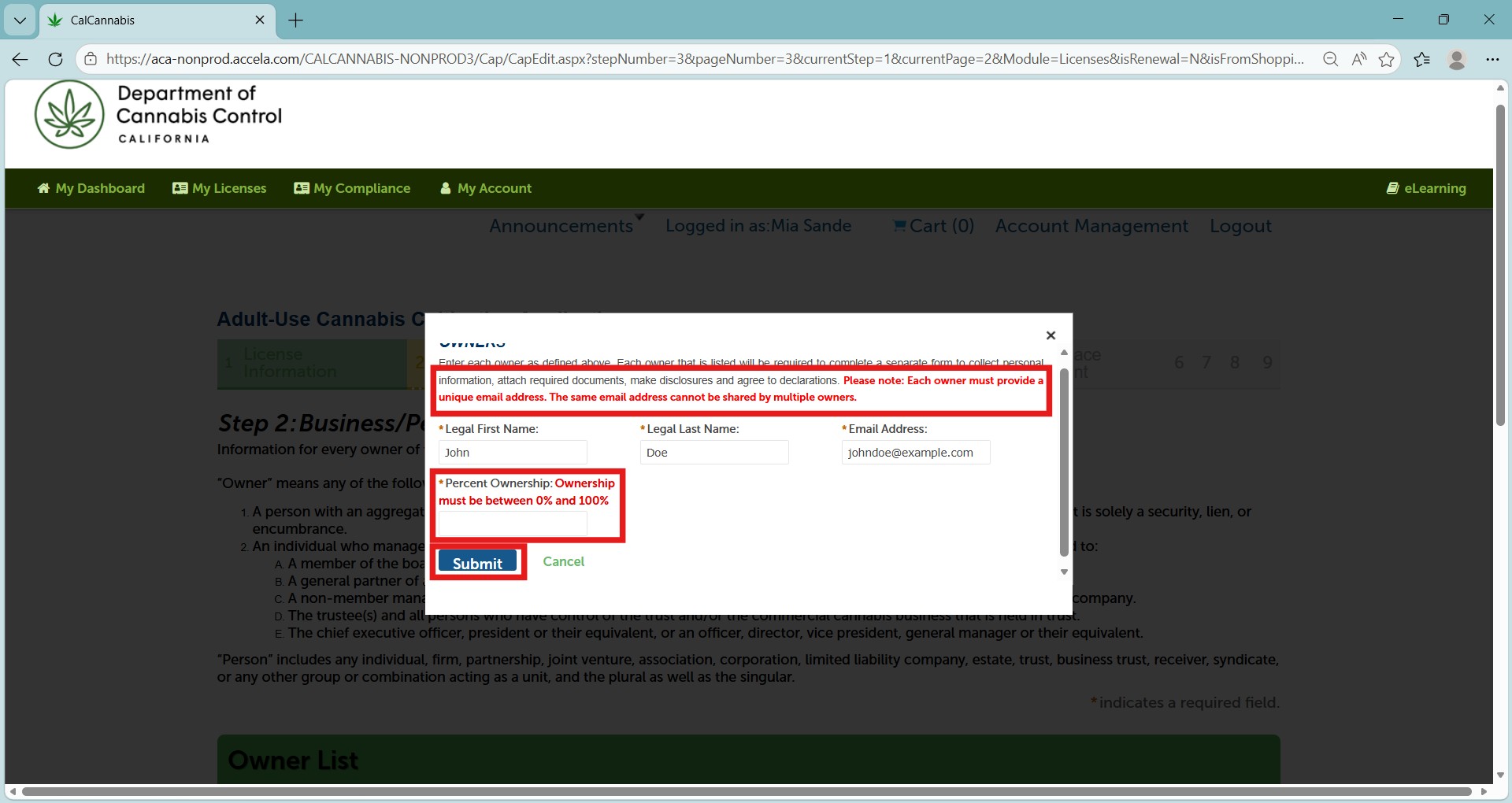Image resolution: width=1512 pixels, height=803 pixels.
Task: Click the Legal First Name field
Action: pyautogui.click(x=513, y=452)
